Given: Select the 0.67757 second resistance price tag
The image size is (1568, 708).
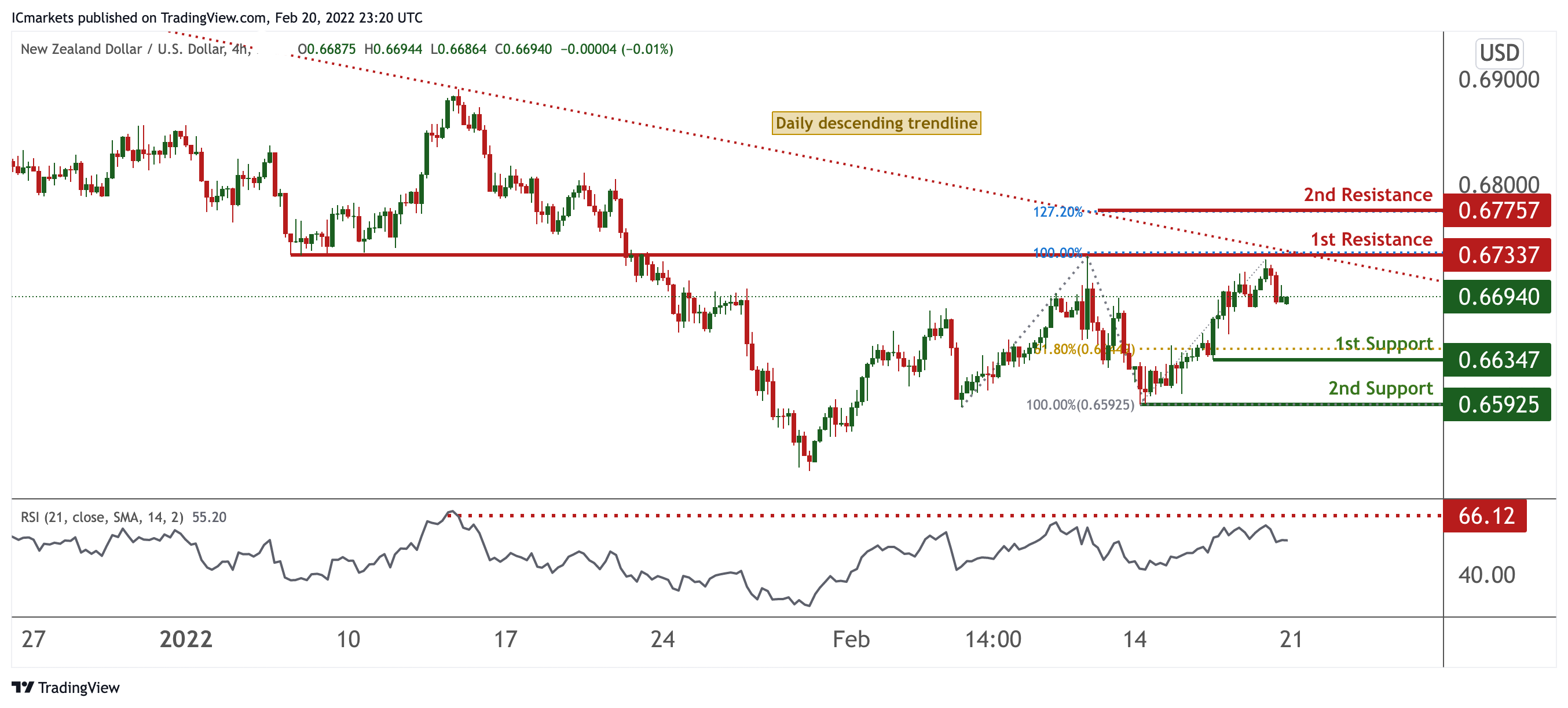Looking at the screenshot, I should click(x=1497, y=210).
